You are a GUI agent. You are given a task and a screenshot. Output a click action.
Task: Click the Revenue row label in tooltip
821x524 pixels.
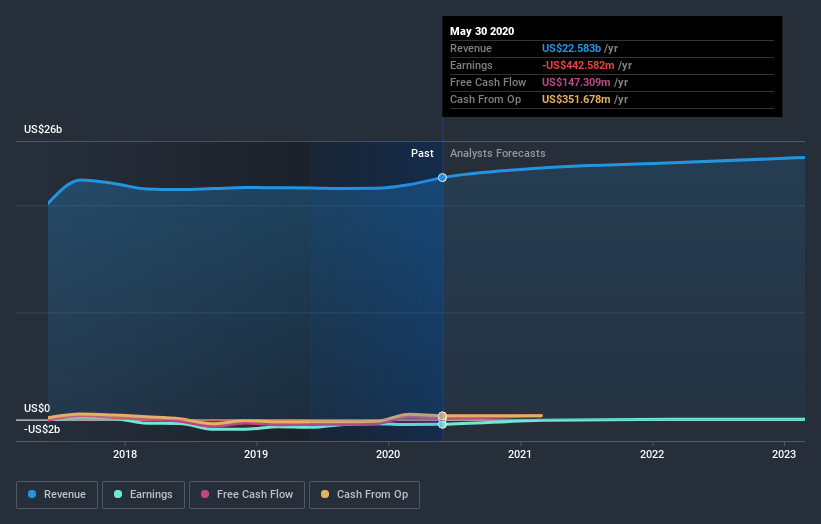point(471,48)
